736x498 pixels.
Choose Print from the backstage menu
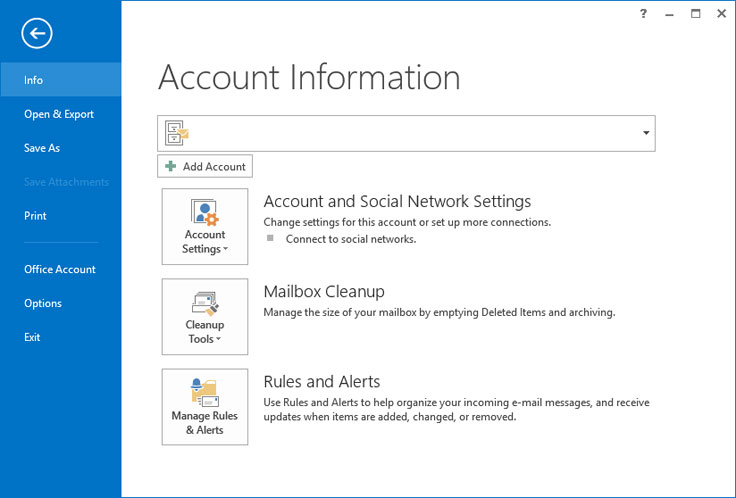[61, 216]
